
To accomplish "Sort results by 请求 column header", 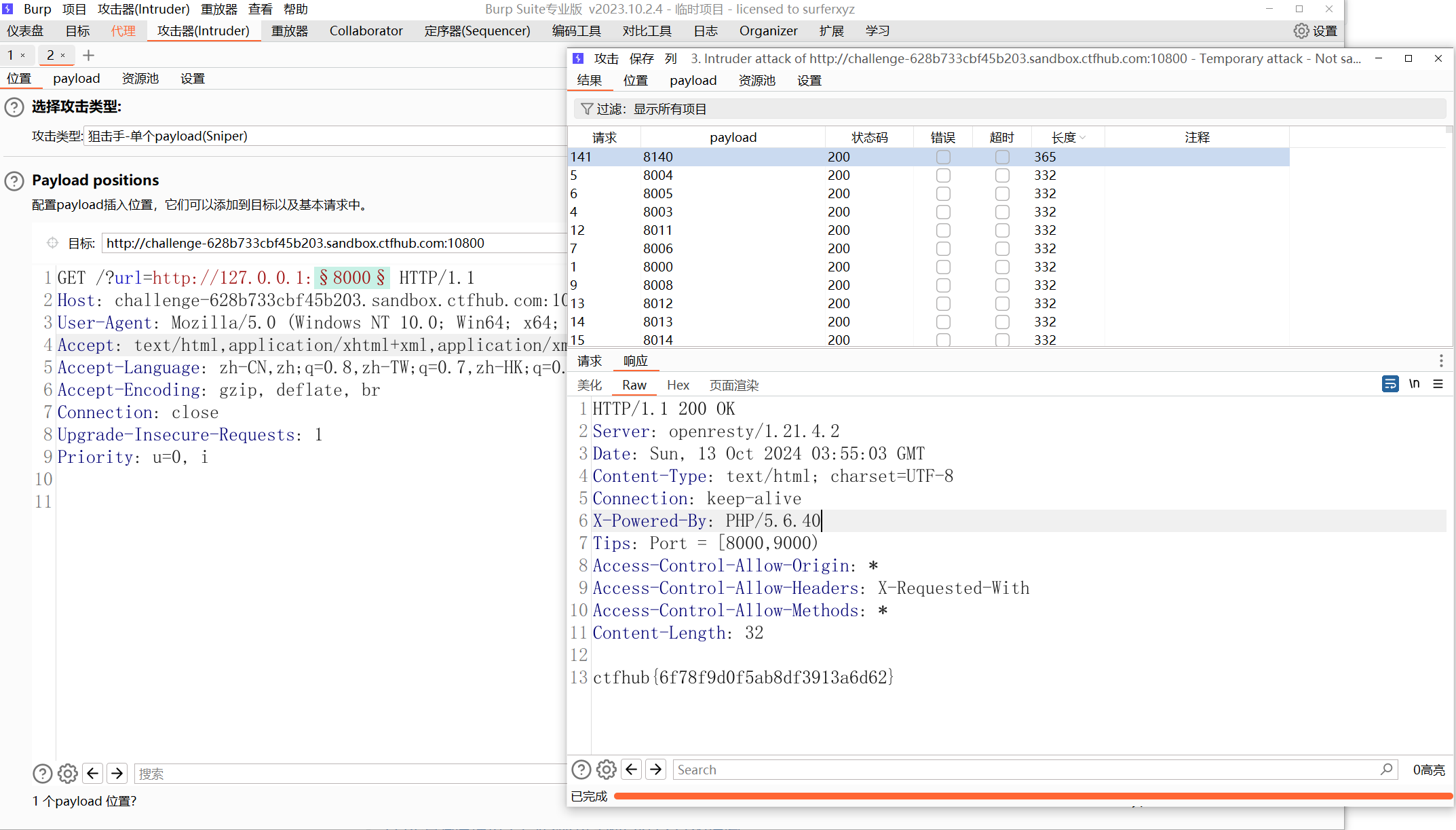I will point(604,137).
